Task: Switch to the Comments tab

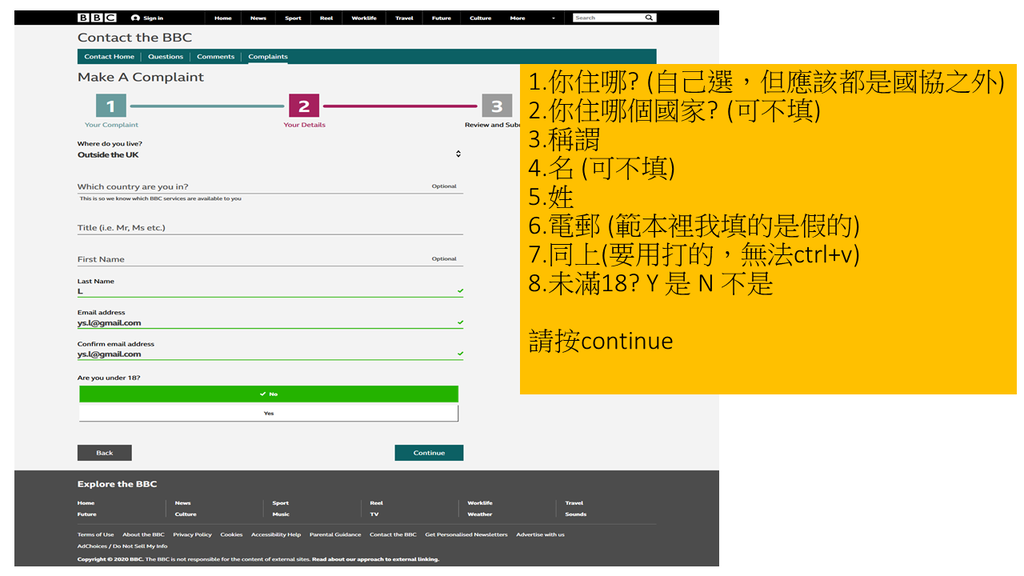Action: click(216, 57)
